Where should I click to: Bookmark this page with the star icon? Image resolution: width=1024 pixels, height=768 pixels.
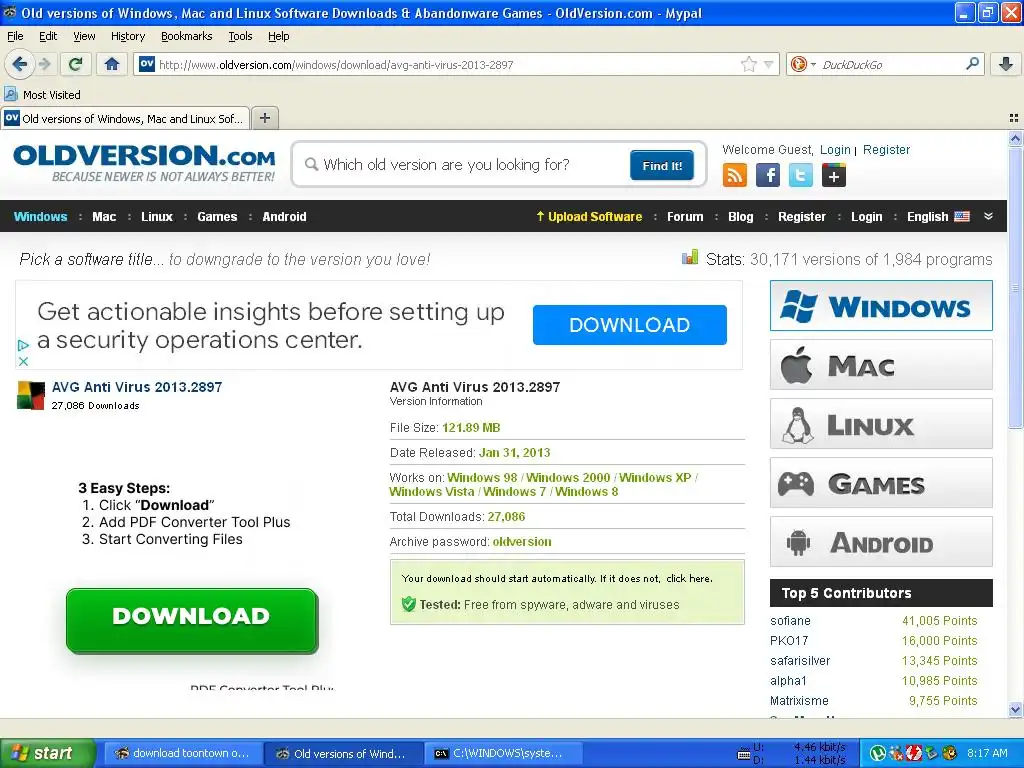748,64
